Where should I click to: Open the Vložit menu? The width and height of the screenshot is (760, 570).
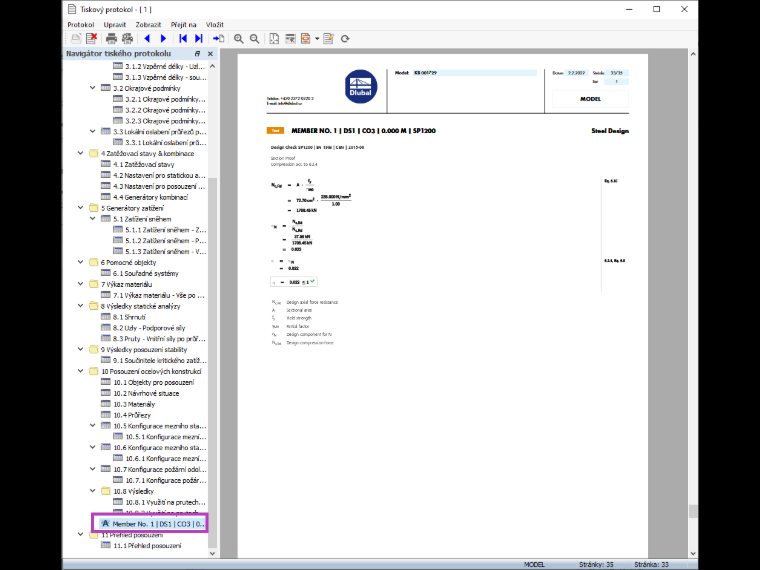coord(215,25)
